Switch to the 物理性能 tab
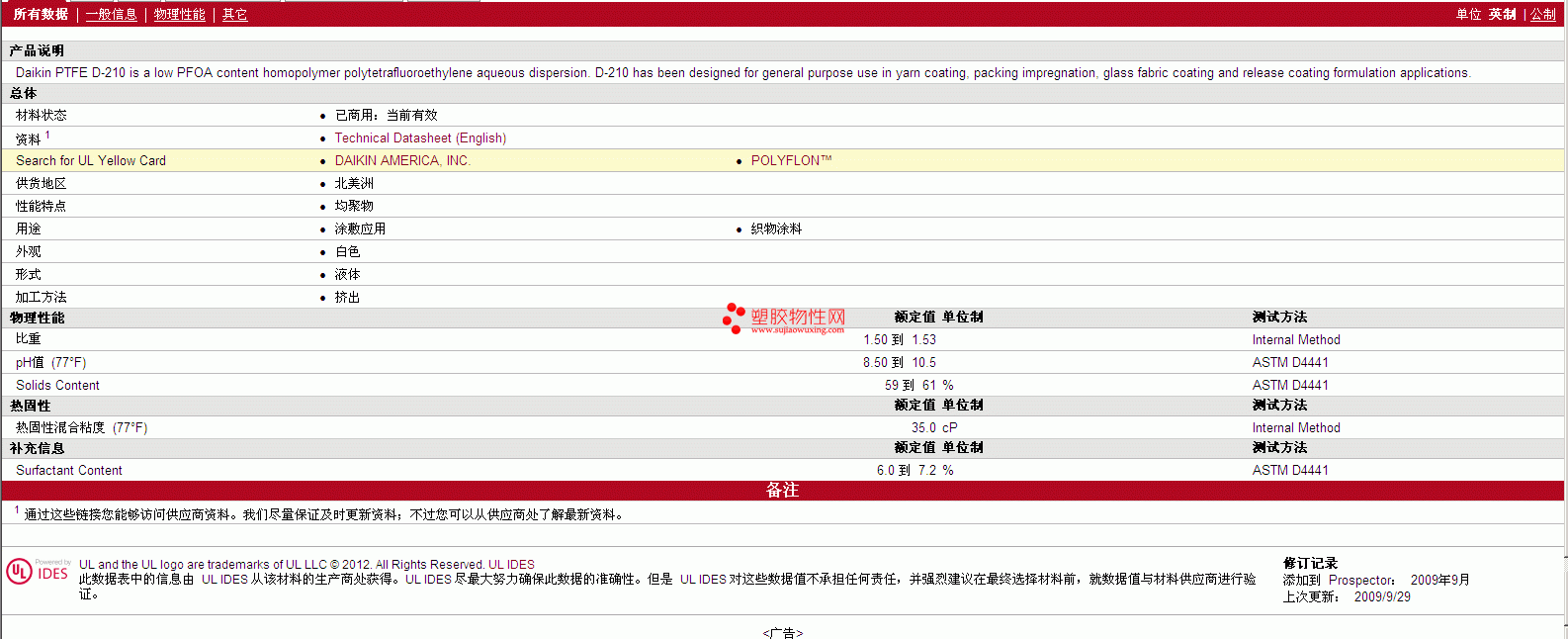 click(x=179, y=14)
